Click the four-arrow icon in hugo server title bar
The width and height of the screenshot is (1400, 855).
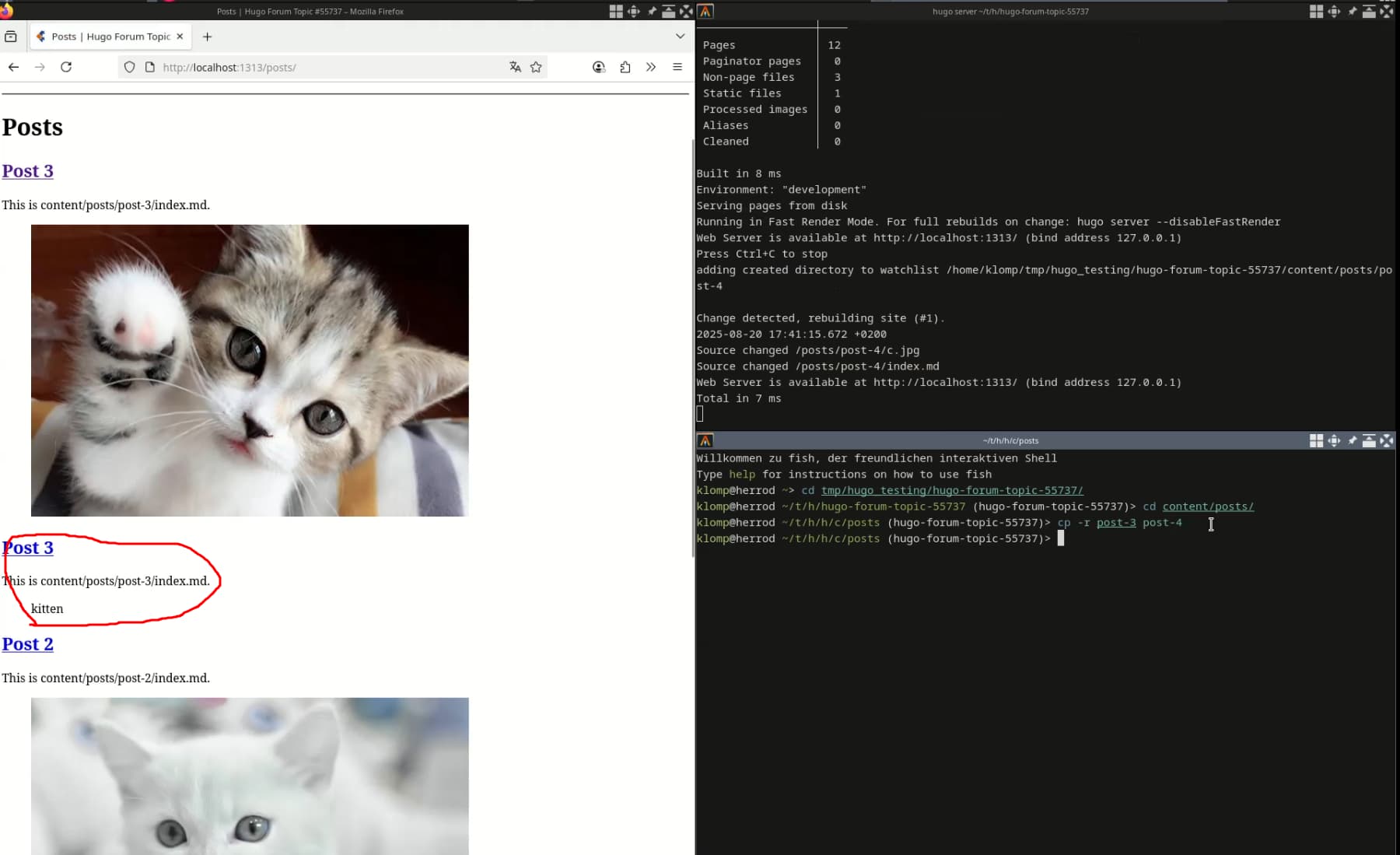click(1334, 11)
